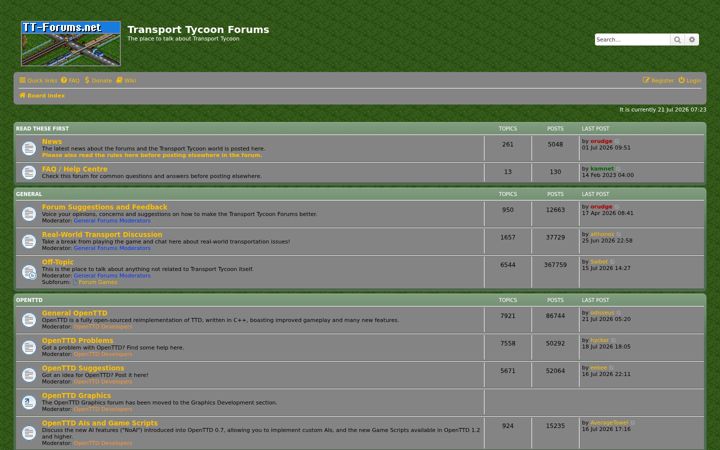Viewport: 720px width, 450px height.
Task: Click the Real-World Transport Discussion row icon
Action: point(29,242)
